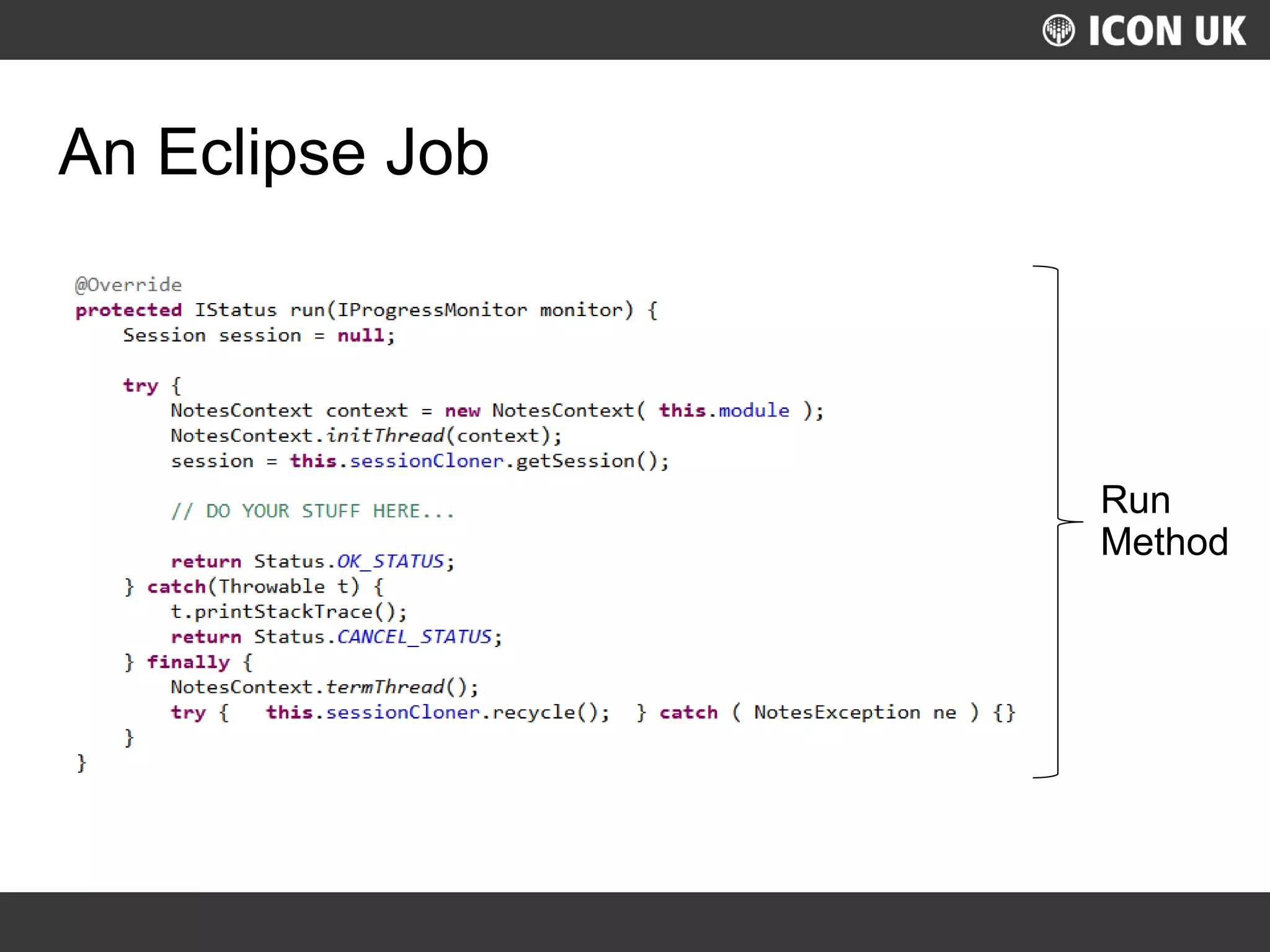Click the '// DO YOUR STUFF HERE...' comment

click(x=313, y=511)
